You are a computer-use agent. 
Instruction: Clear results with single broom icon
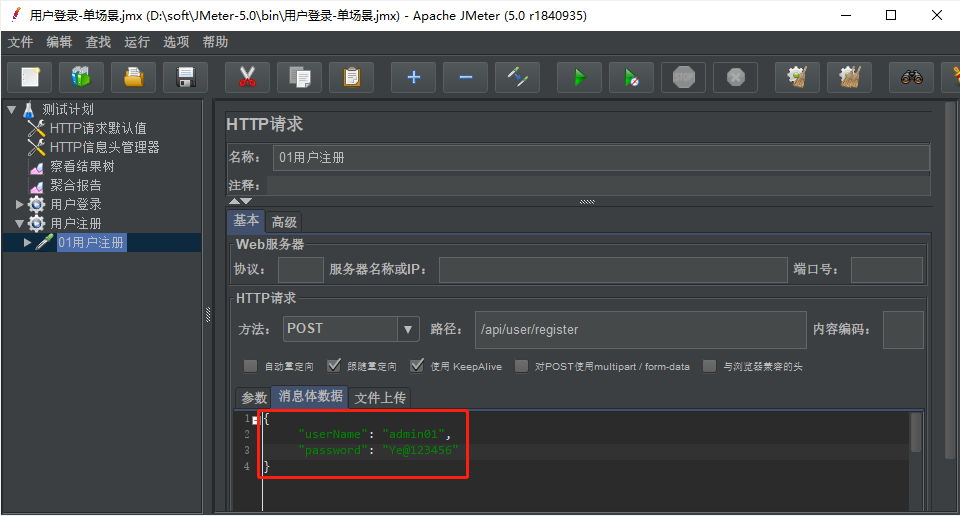[x=797, y=77]
